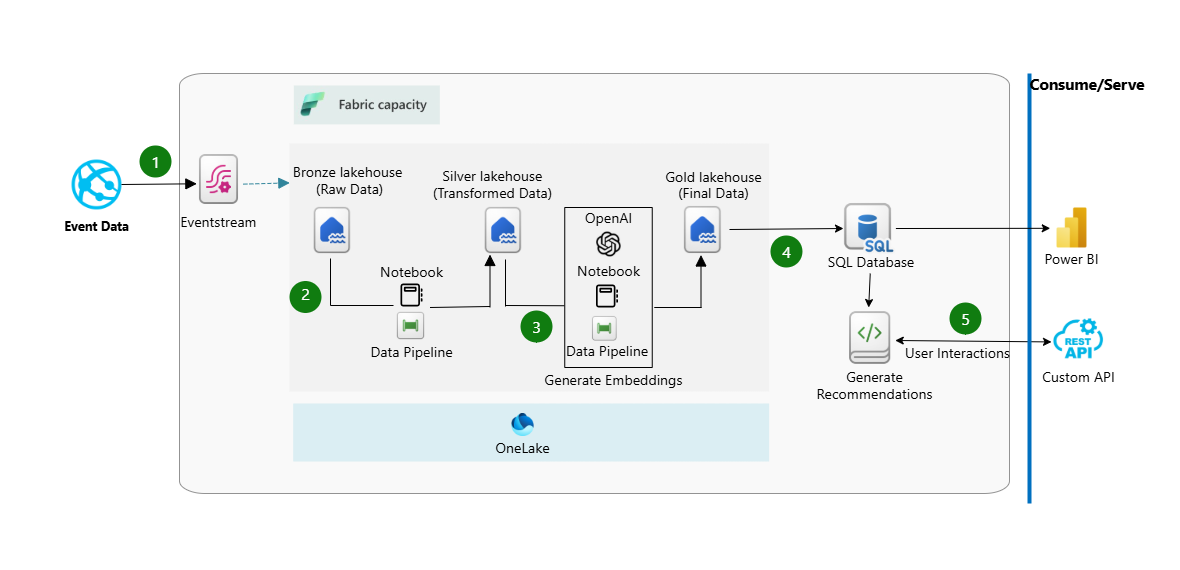This screenshot has height=570, width=1180.
Task: Click the "Consume/Serve" heading
Action: (x=1087, y=85)
